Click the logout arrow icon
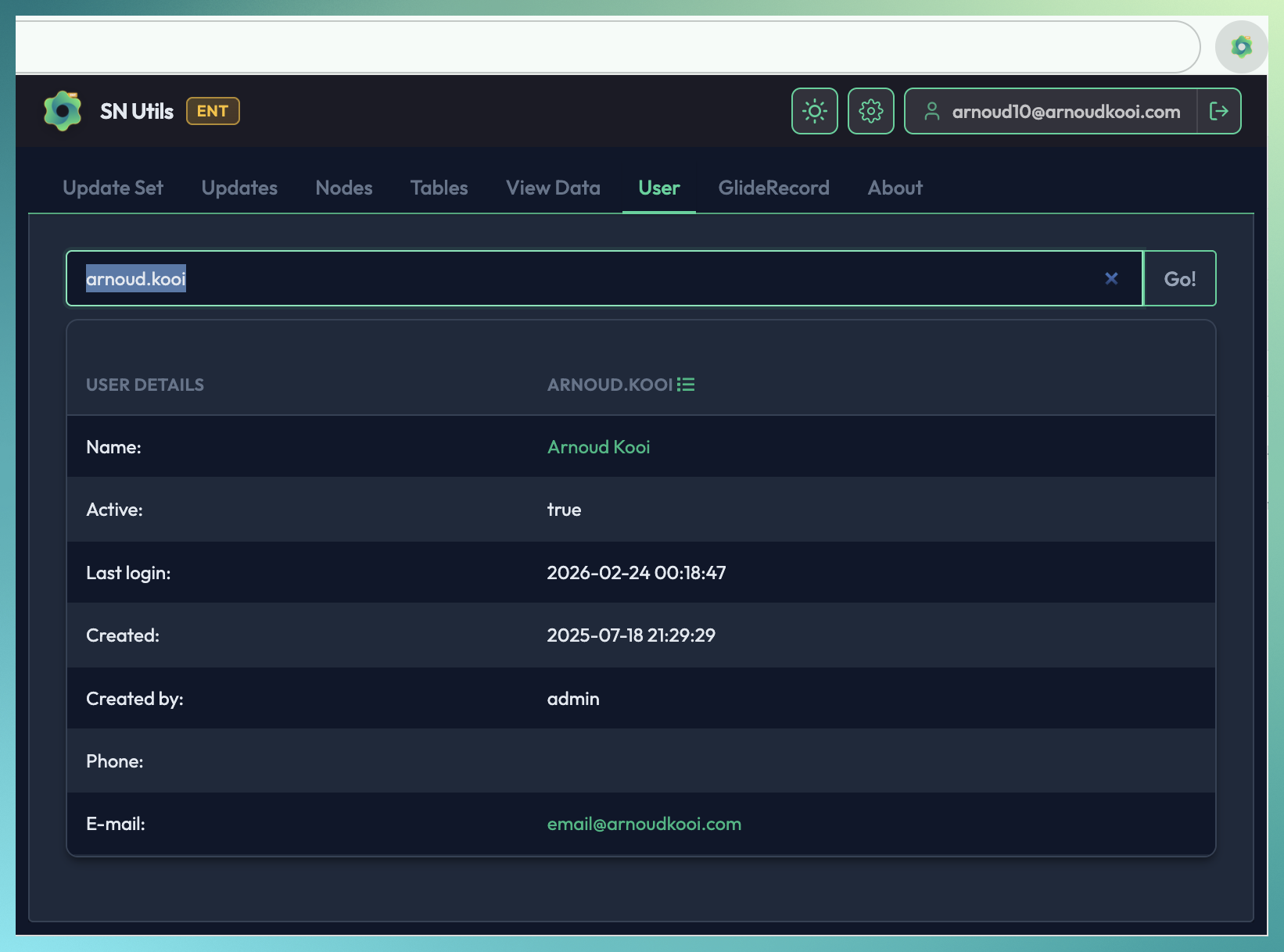 click(1218, 111)
